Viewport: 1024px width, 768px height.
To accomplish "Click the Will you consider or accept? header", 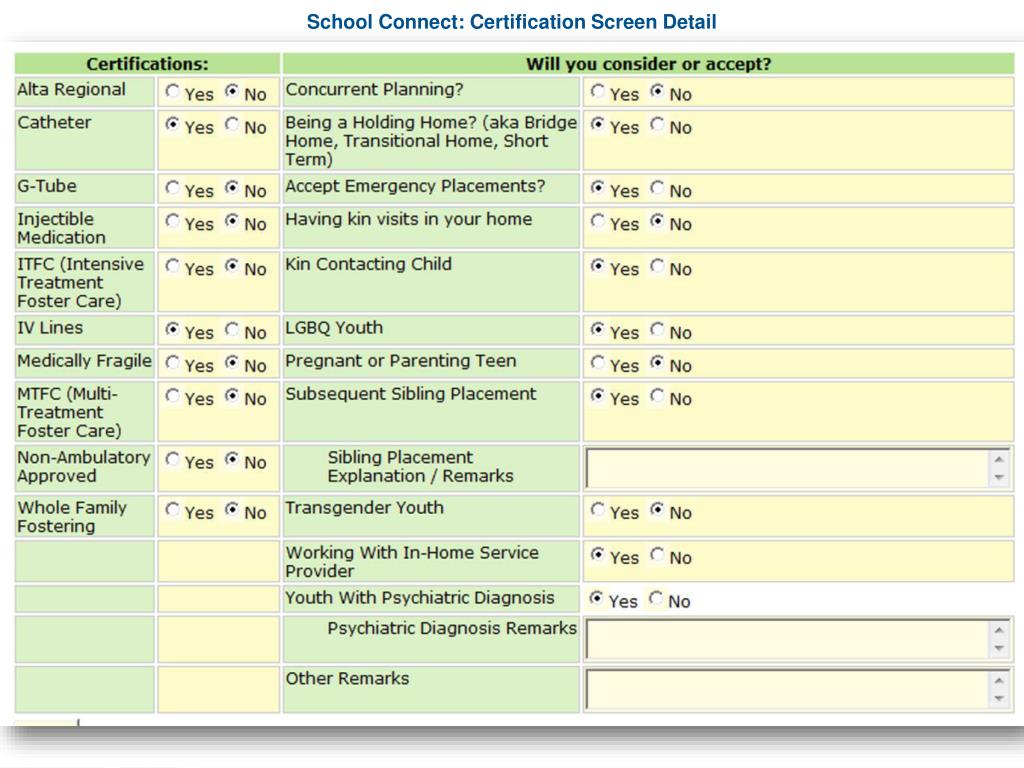I will pyautogui.click(x=648, y=64).
